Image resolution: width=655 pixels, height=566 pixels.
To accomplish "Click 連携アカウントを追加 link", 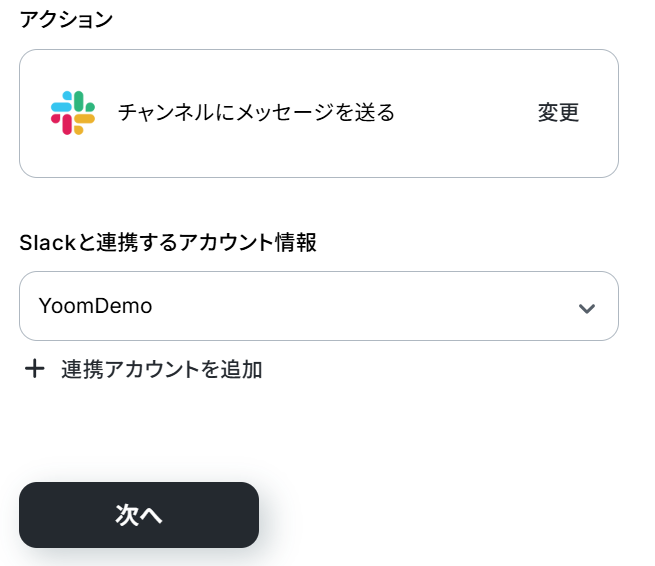I will click(161, 369).
